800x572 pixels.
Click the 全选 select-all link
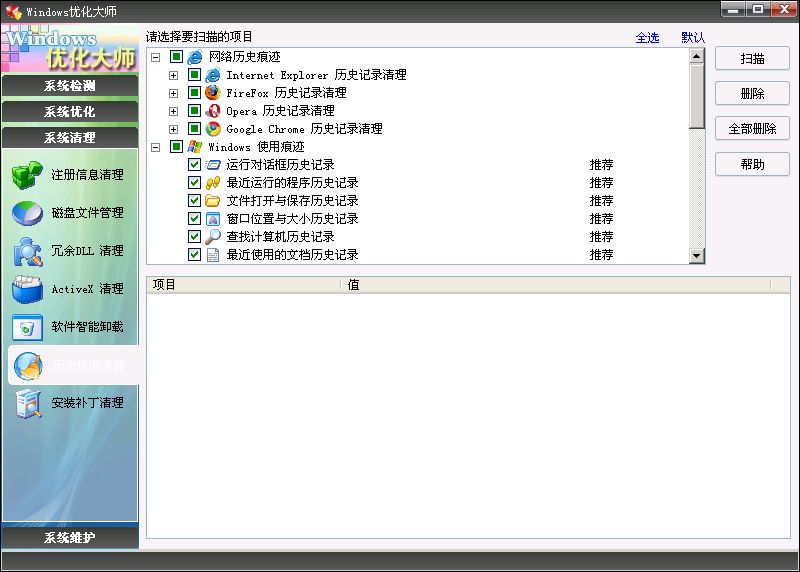tap(647, 38)
